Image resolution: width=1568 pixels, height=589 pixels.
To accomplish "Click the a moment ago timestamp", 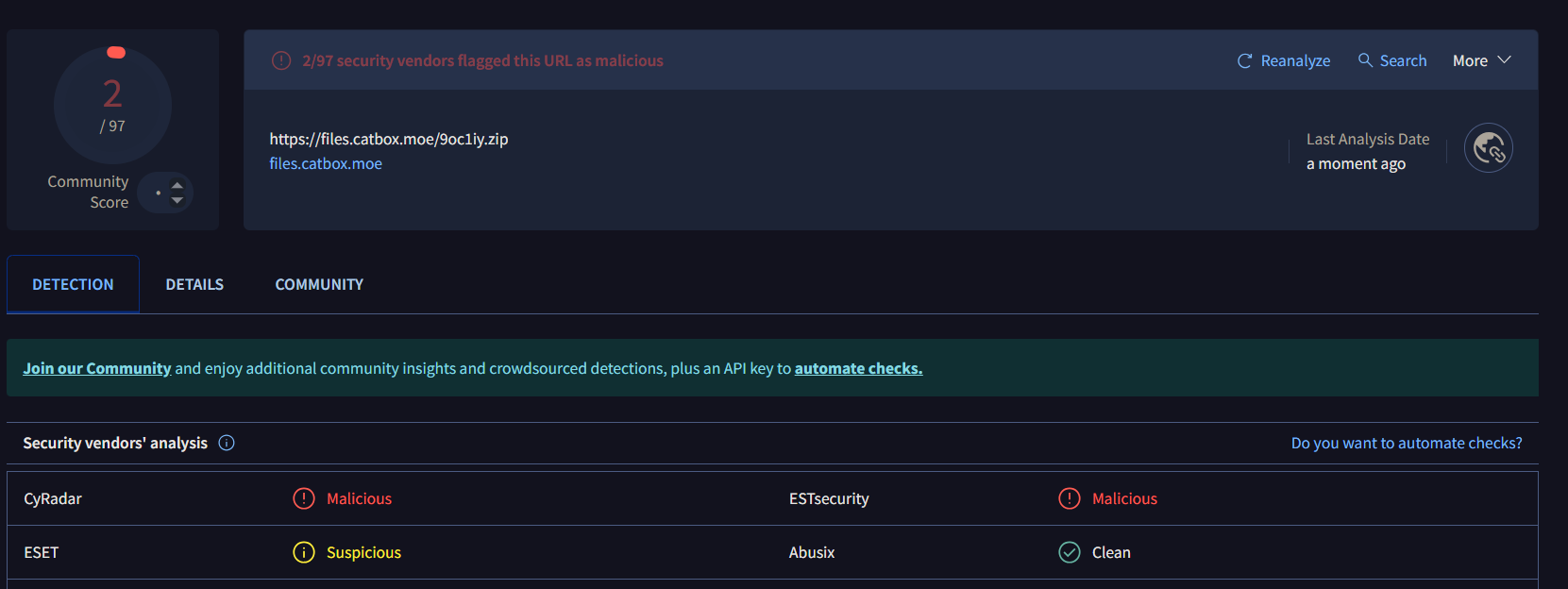I will [1356, 163].
